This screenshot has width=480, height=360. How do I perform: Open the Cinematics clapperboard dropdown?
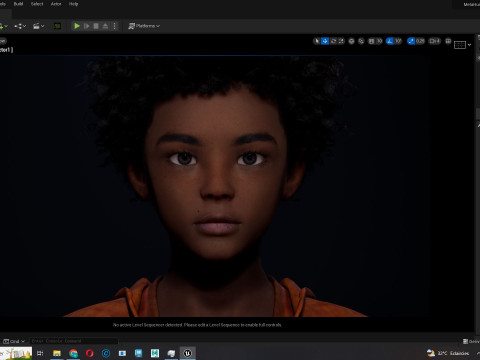click(38, 26)
